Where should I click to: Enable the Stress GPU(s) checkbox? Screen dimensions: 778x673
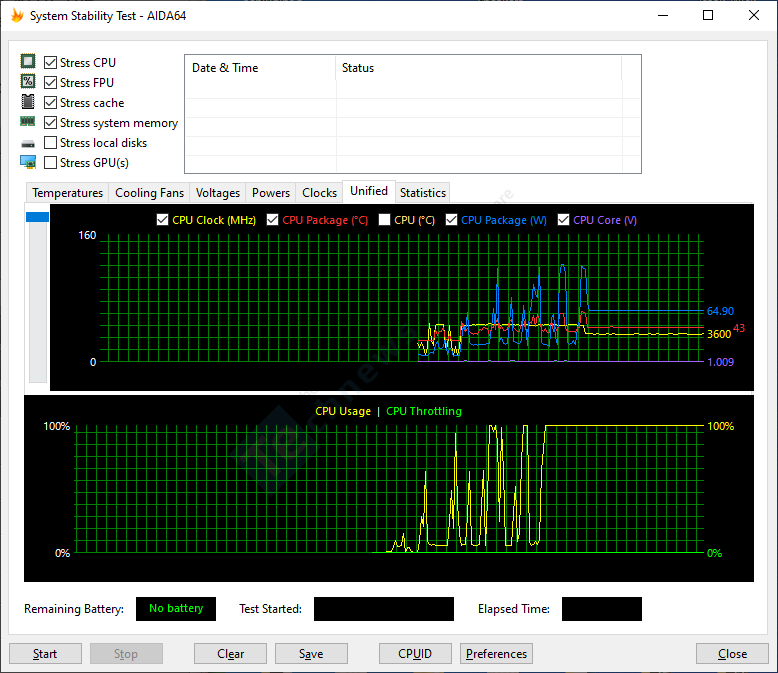[x=50, y=162]
